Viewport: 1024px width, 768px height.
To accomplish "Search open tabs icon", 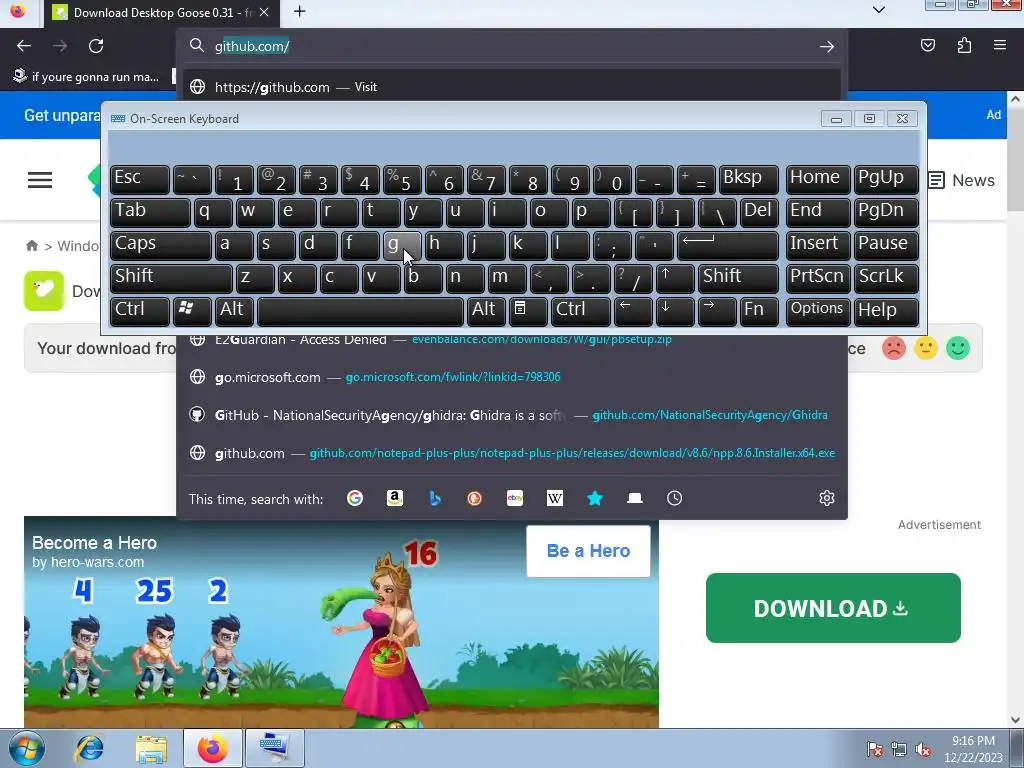I will (x=635, y=498).
